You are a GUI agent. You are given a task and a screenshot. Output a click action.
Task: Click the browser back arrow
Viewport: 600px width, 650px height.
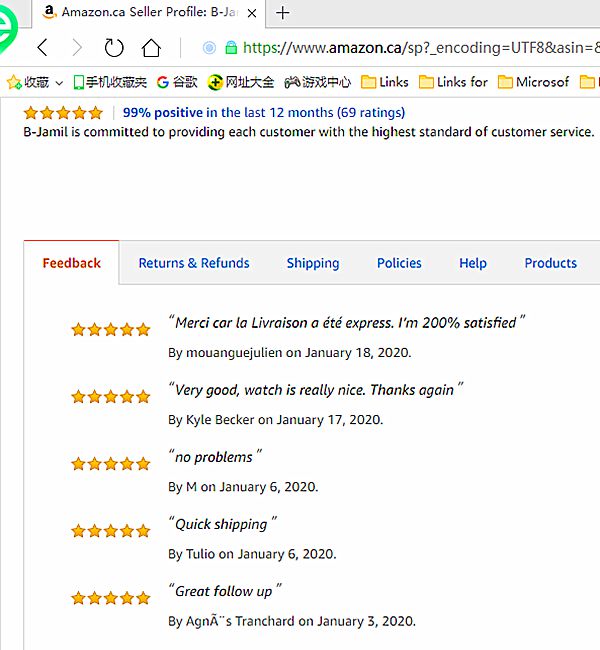tap(42, 47)
